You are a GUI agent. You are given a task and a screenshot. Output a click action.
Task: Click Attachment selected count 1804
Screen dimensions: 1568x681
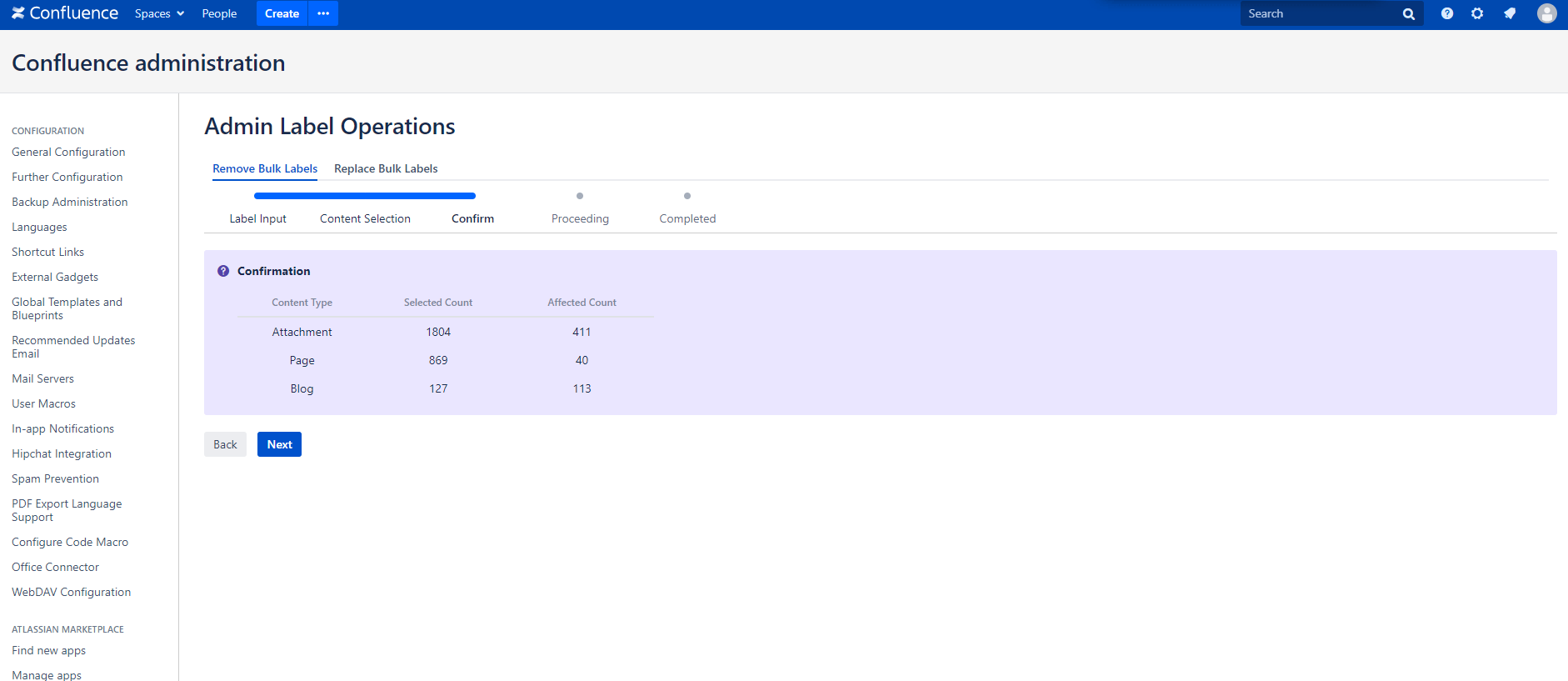click(x=438, y=332)
